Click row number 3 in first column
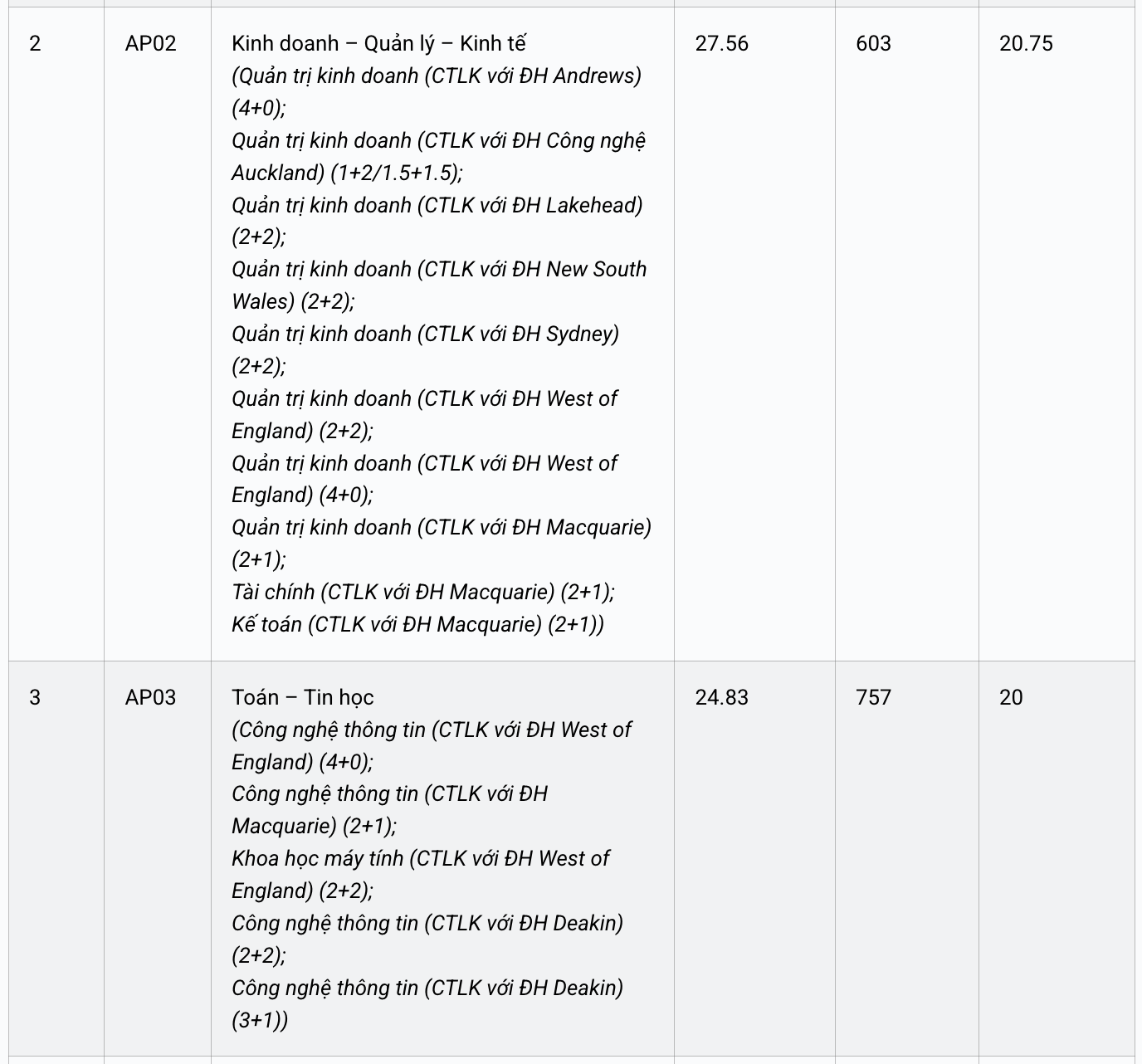The image size is (1142, 1064). 35,697
